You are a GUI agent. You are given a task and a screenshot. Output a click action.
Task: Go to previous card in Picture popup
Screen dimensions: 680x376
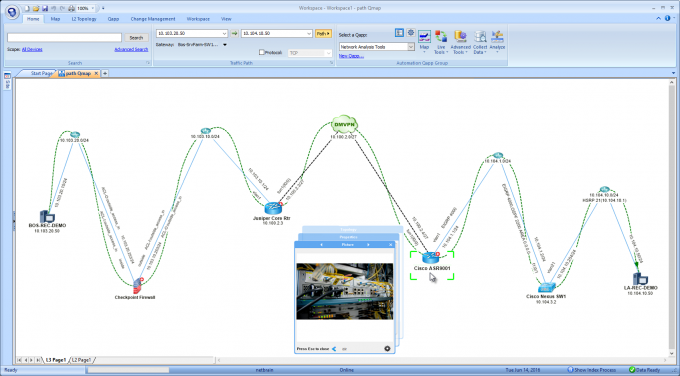[x=321, y=245]
